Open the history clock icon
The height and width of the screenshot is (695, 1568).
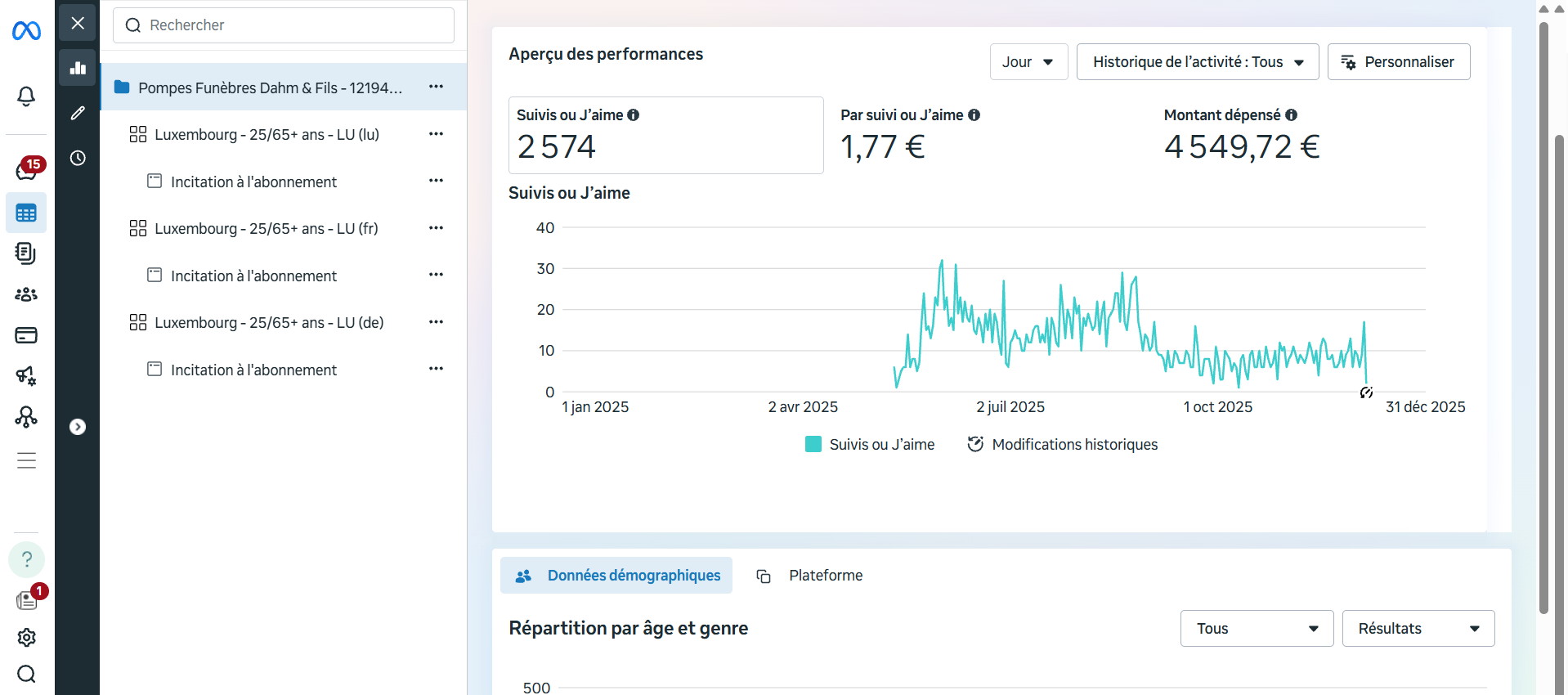click(x=78, y=158)
